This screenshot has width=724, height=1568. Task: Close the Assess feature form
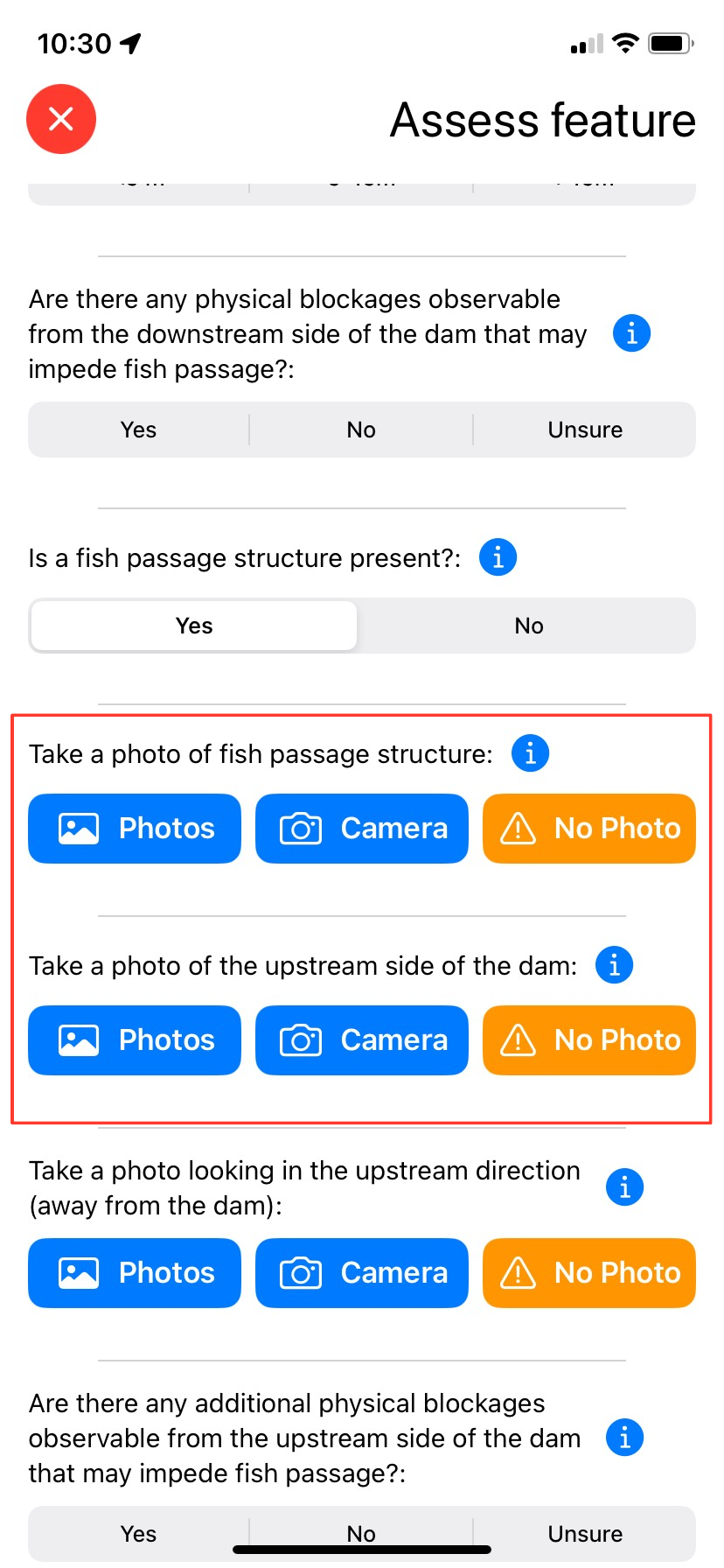61,119
